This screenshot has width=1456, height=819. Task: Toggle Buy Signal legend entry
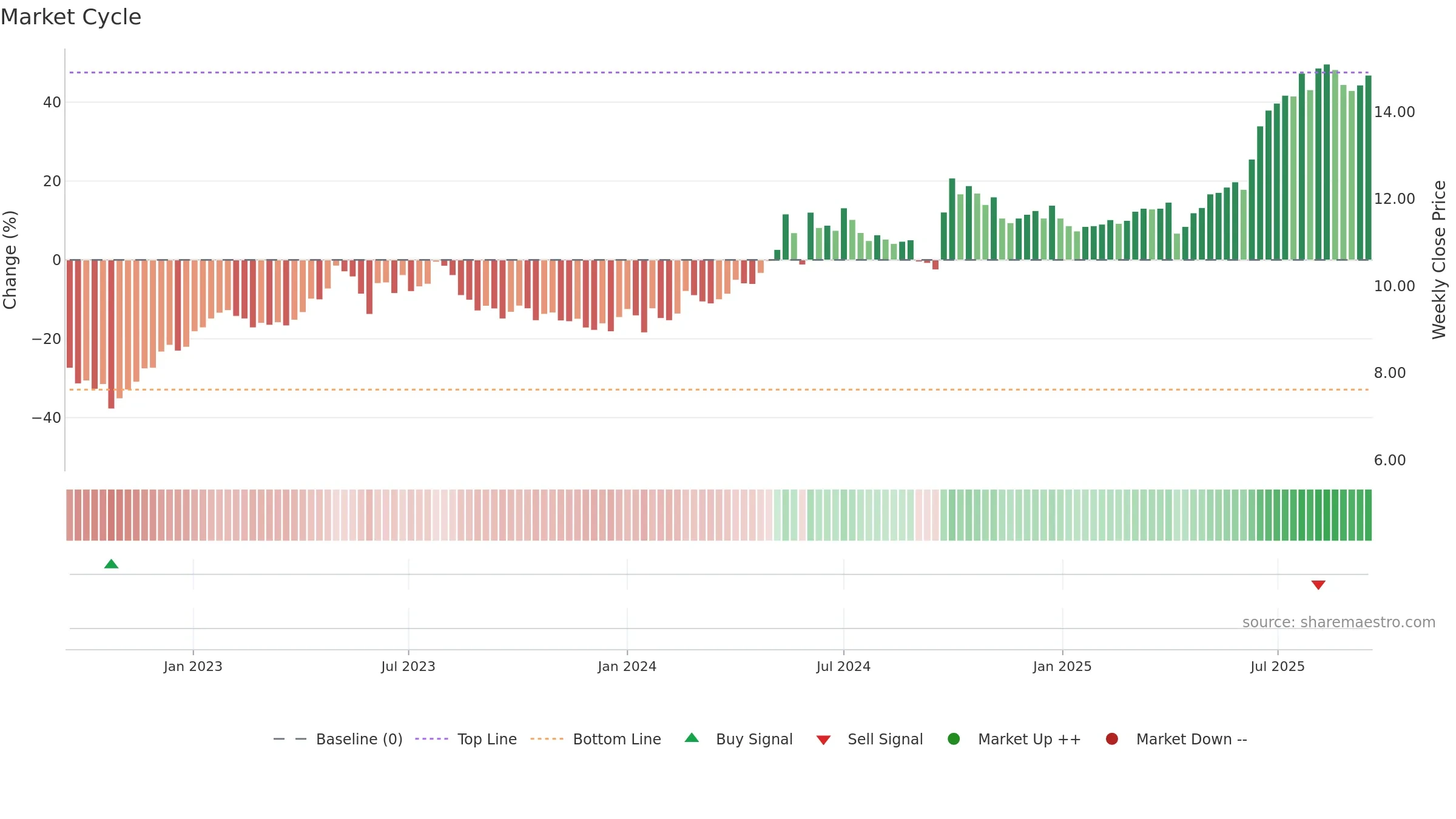tap(738, 739)
